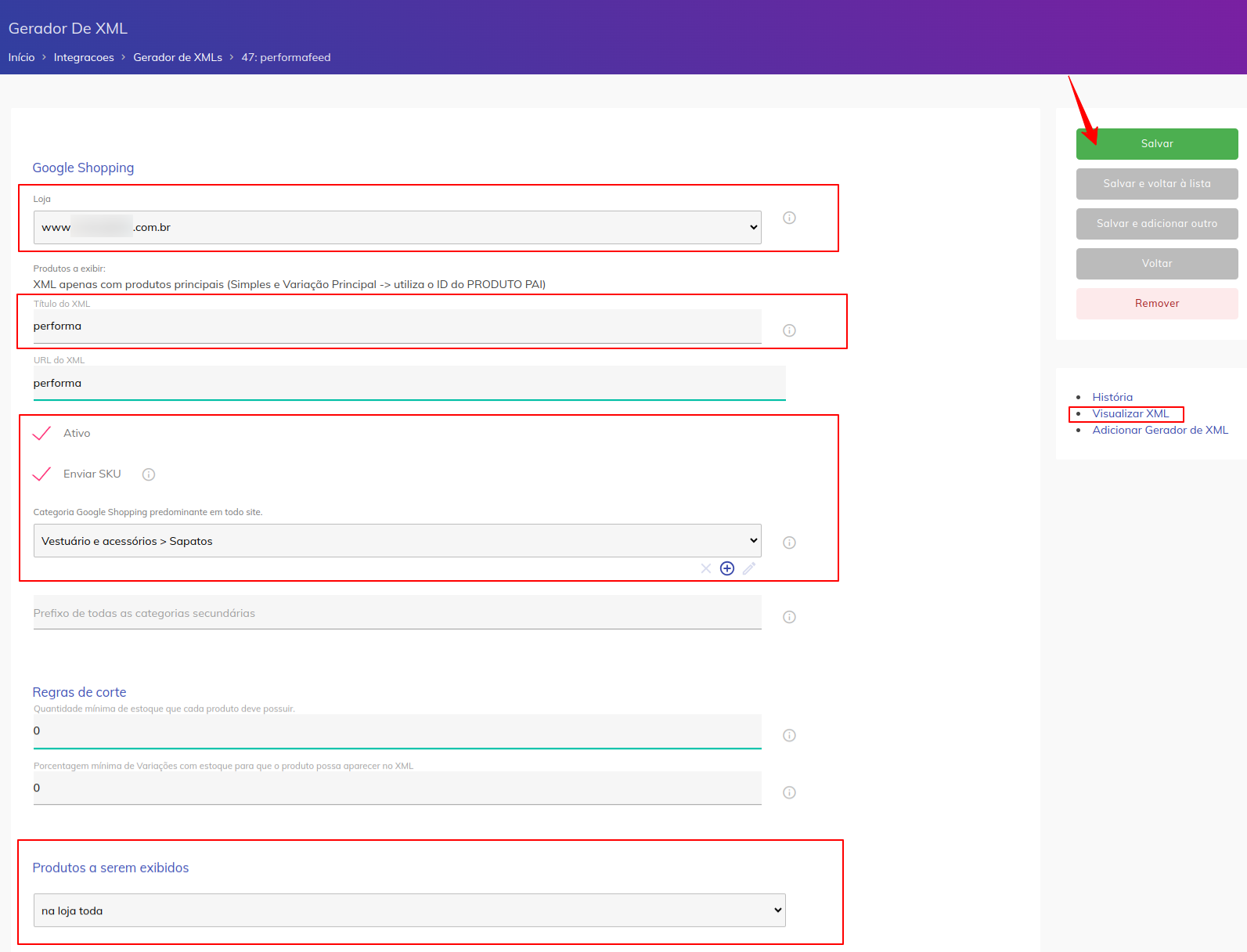
Task: Toggle the Enviar SKU checkbox
Action: point(42,474)
